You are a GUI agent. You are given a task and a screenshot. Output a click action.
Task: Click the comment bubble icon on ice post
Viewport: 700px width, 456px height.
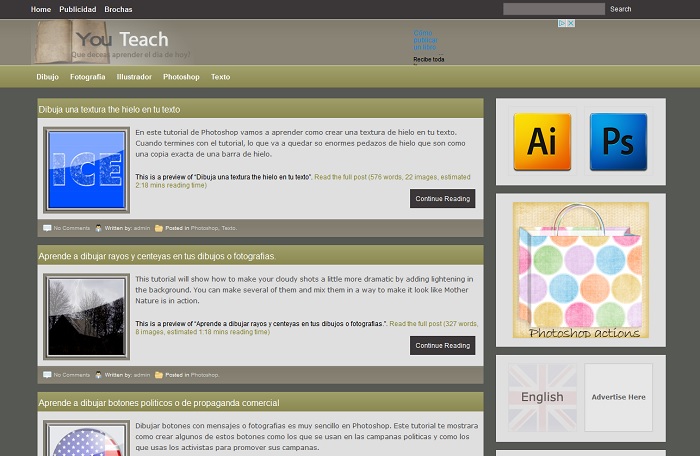click(47, 228)
